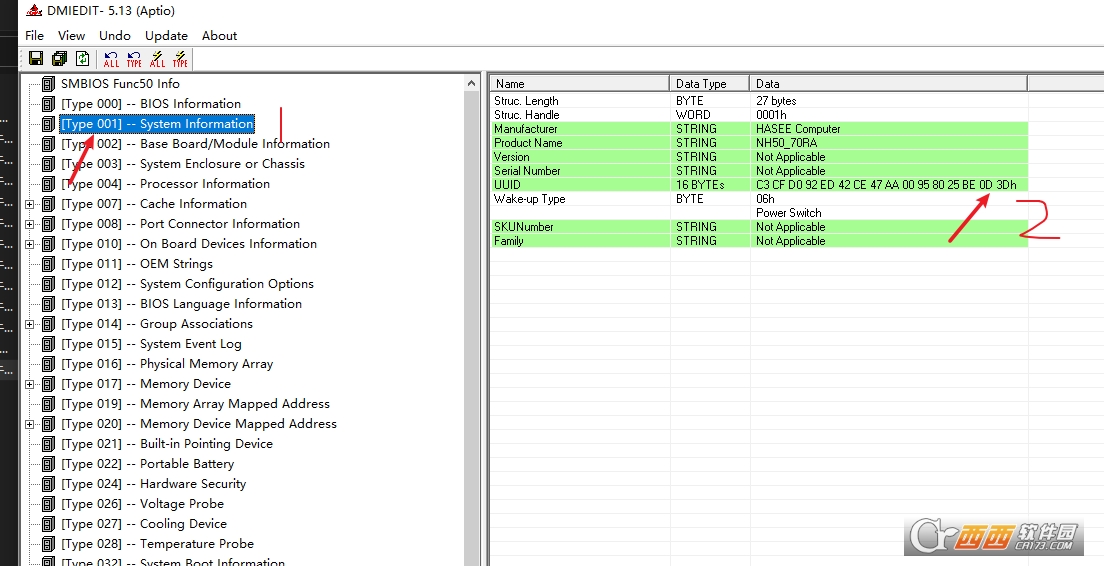The width and height of the screenshot is (1104, 566).
Task: Click the Manufacturer row HASEE Computer value
Action: [x=798, y=129]
